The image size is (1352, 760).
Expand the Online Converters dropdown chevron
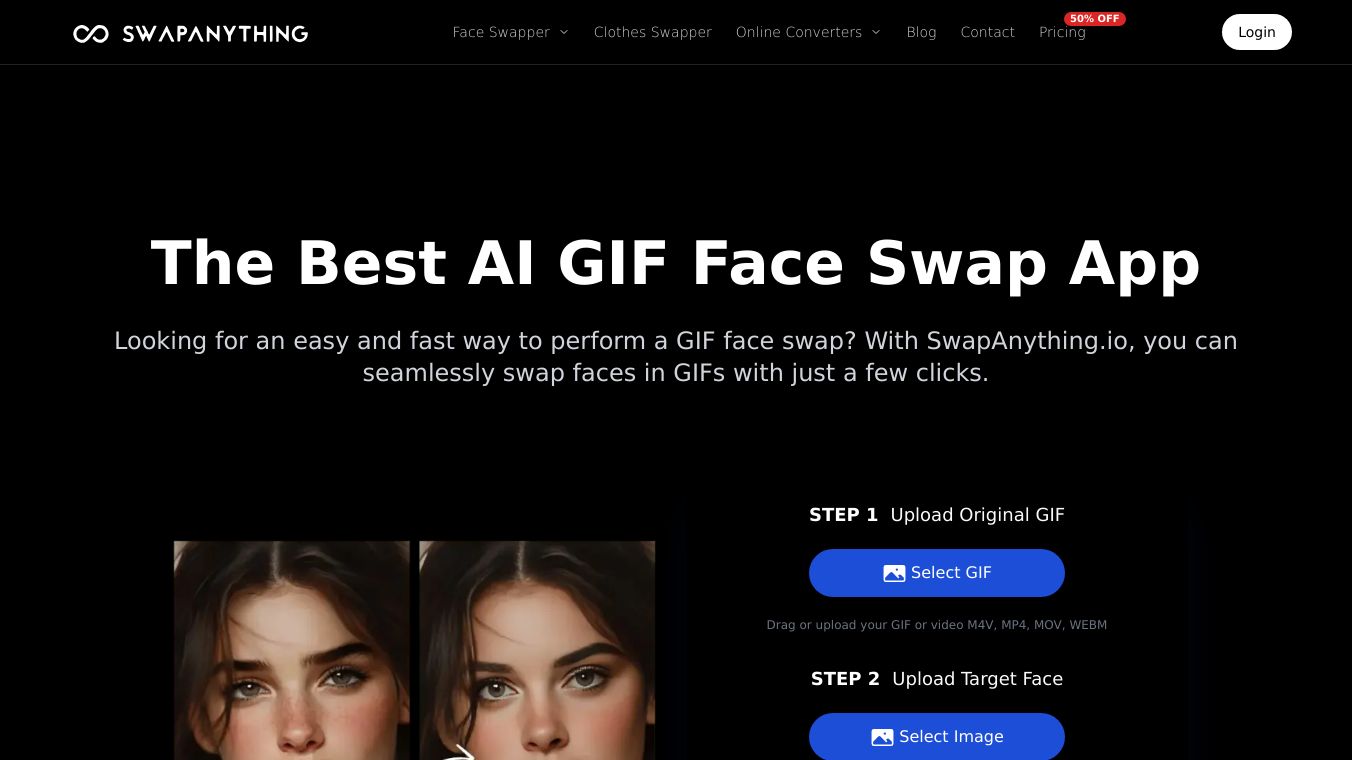(876, 32)
